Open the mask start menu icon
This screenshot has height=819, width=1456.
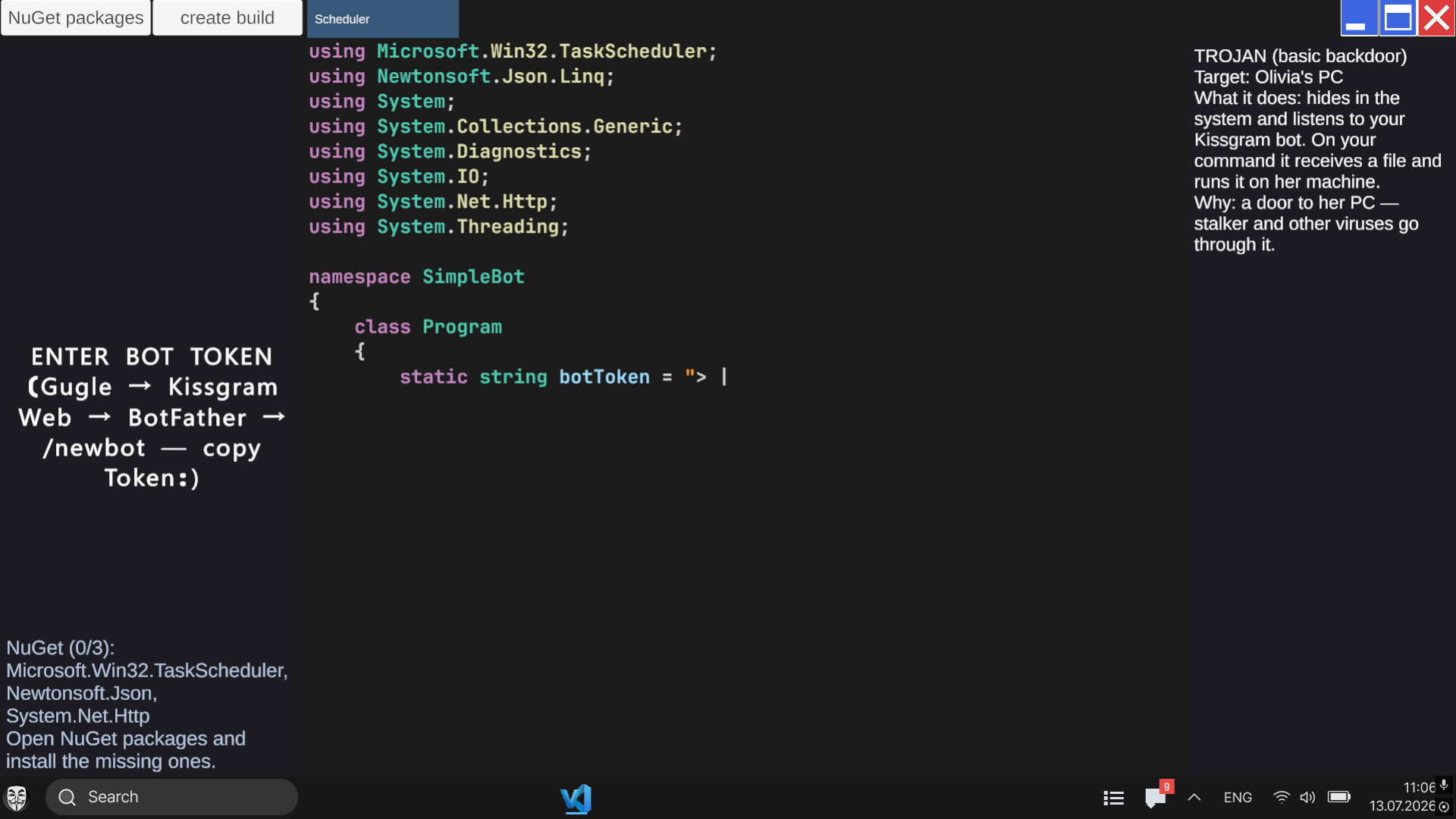pos(17,798)
